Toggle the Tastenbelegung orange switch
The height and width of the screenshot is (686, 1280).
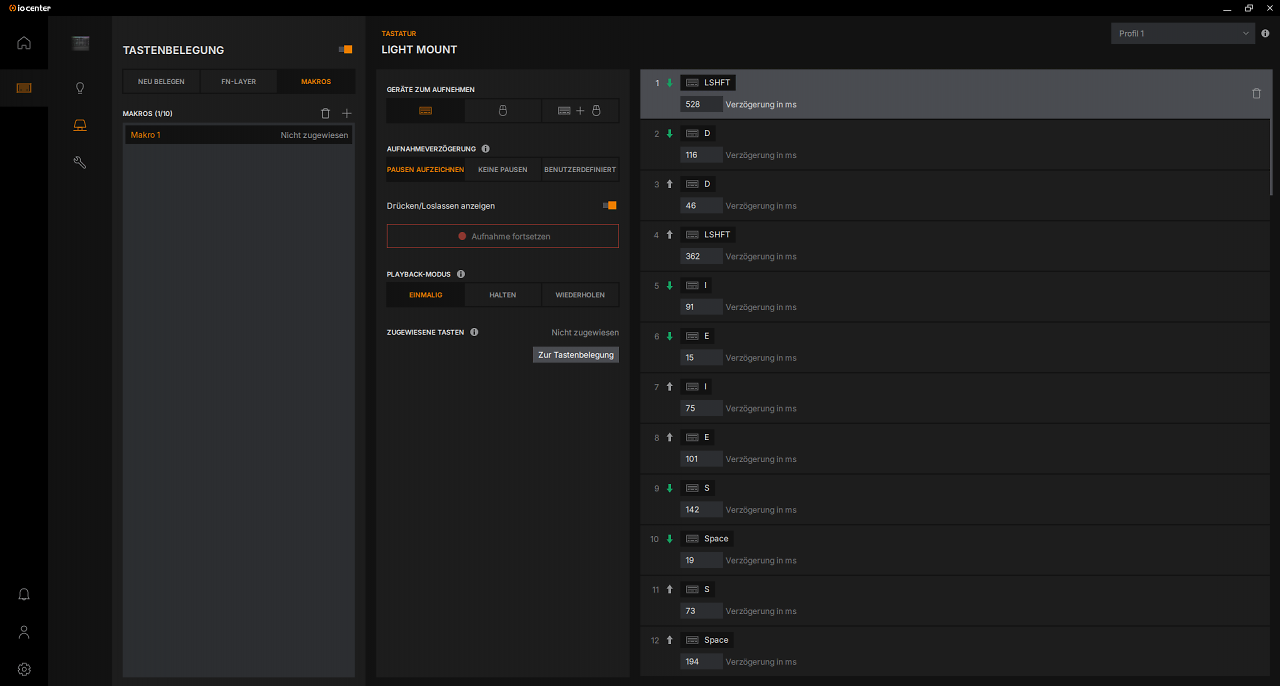345,49
